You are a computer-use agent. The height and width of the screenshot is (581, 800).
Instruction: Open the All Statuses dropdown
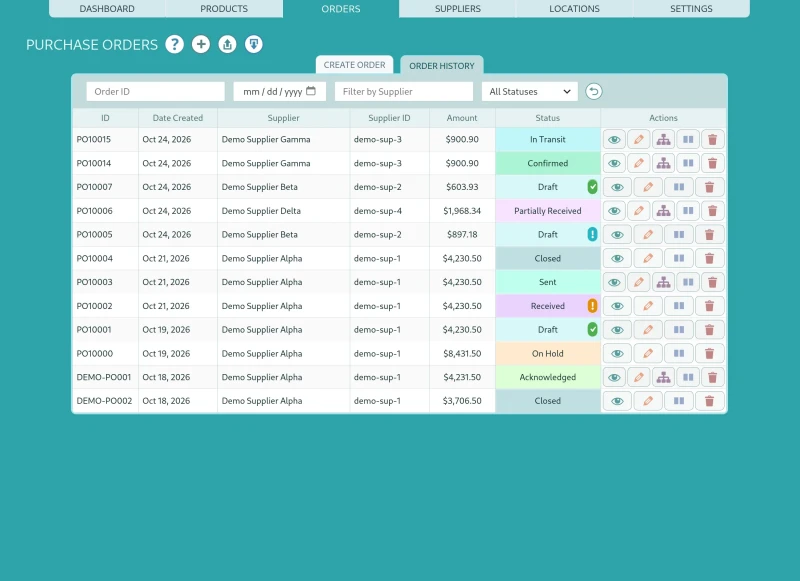[x=530, y=92]
